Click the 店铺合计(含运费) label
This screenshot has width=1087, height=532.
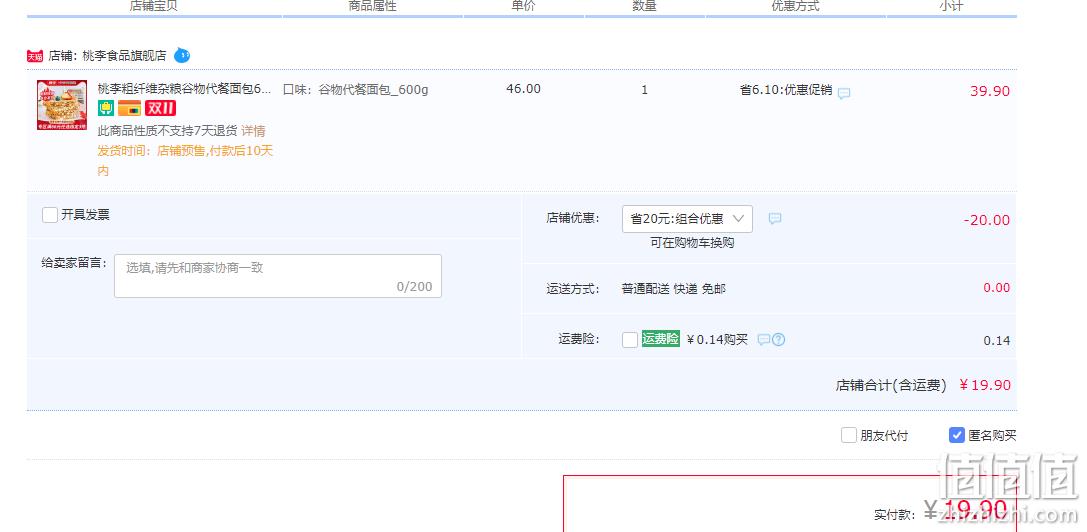coord(891,386)
